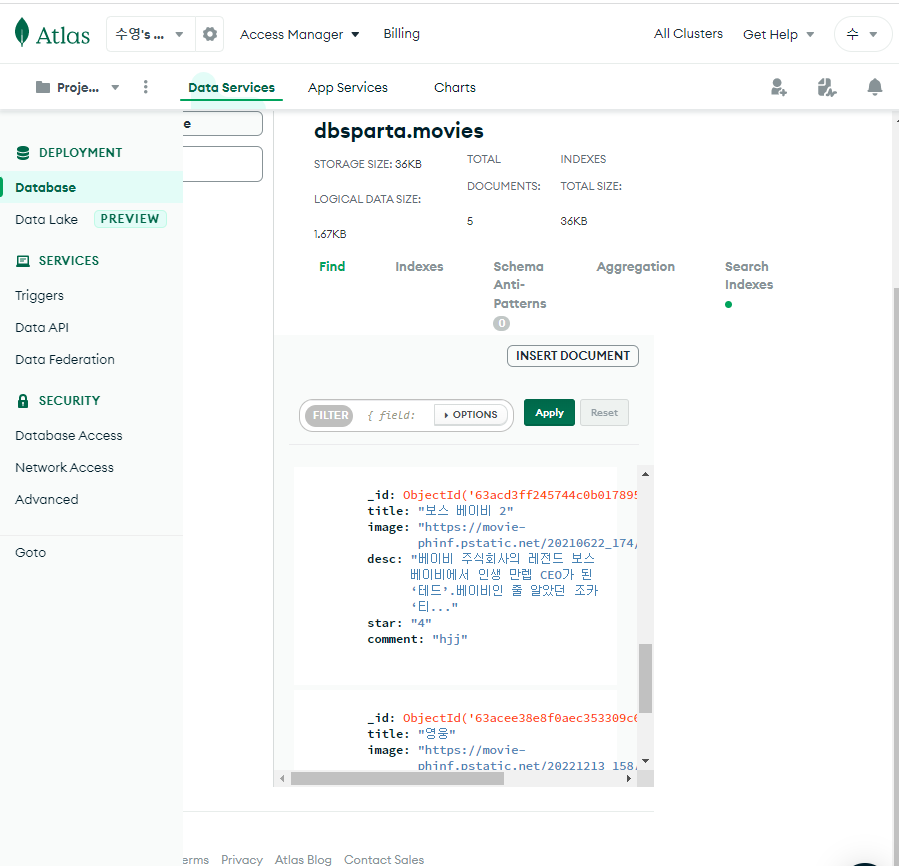This screenshot has height=866, width=899.
Task: Click the filter query input field
Action: click(394, 415)
